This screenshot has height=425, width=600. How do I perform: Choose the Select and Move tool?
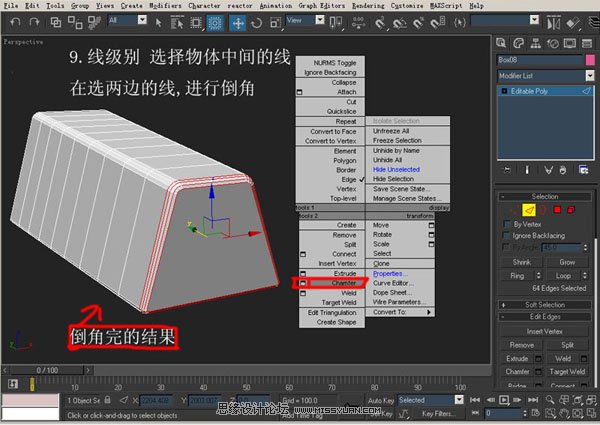click(x=238, y=23)
